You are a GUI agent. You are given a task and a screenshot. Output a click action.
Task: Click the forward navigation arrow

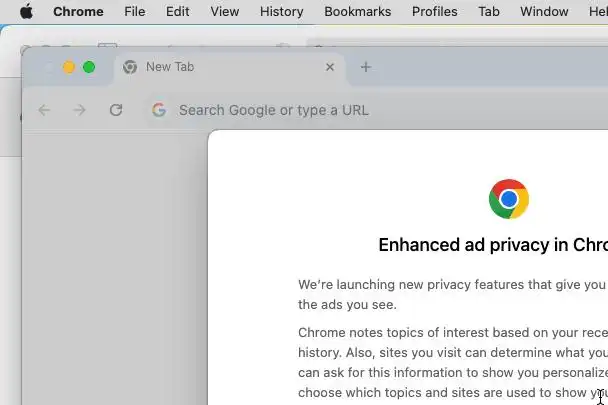point(79,110)
